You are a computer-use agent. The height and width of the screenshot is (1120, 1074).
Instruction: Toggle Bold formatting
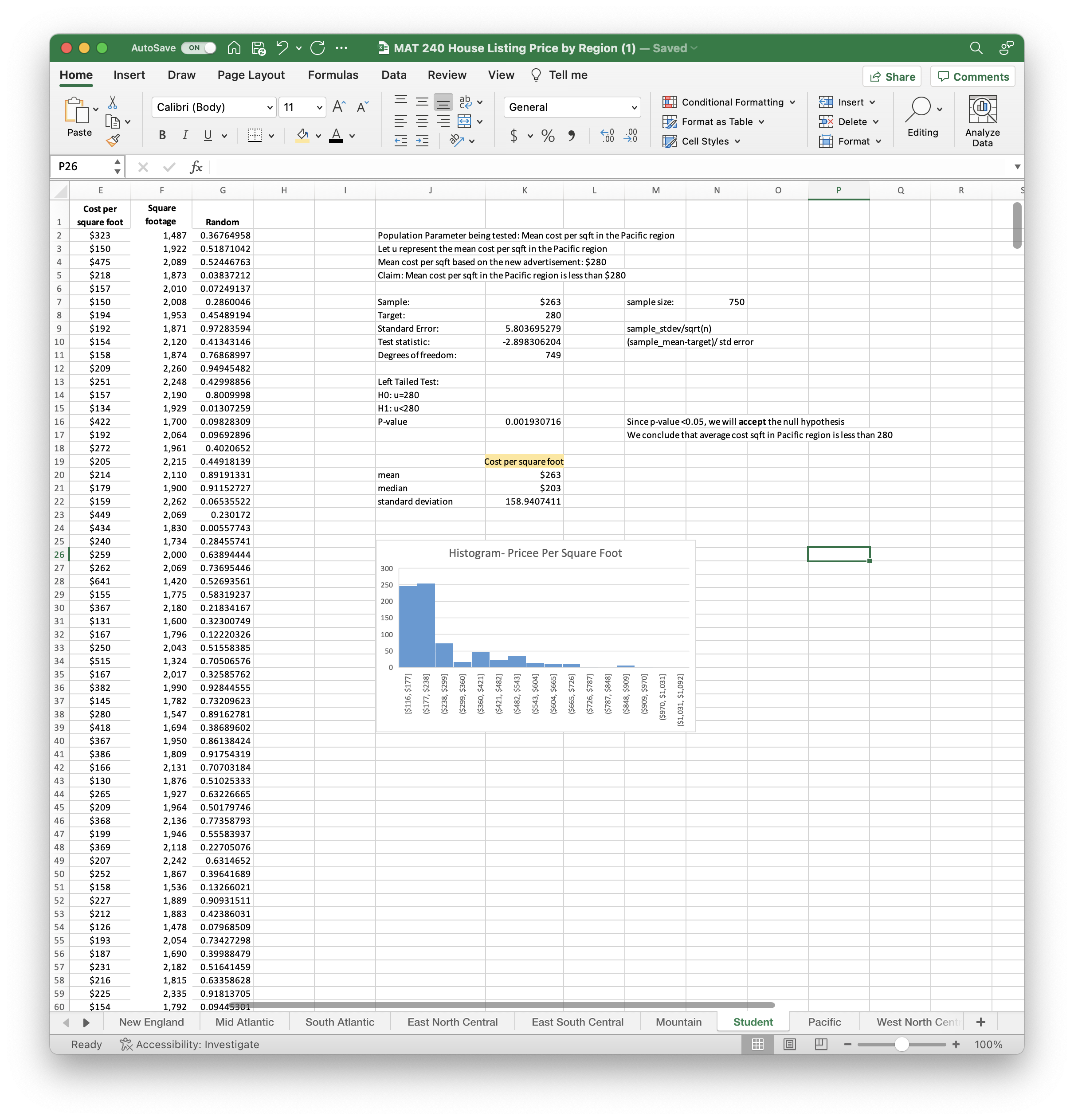tap(162, 135)
